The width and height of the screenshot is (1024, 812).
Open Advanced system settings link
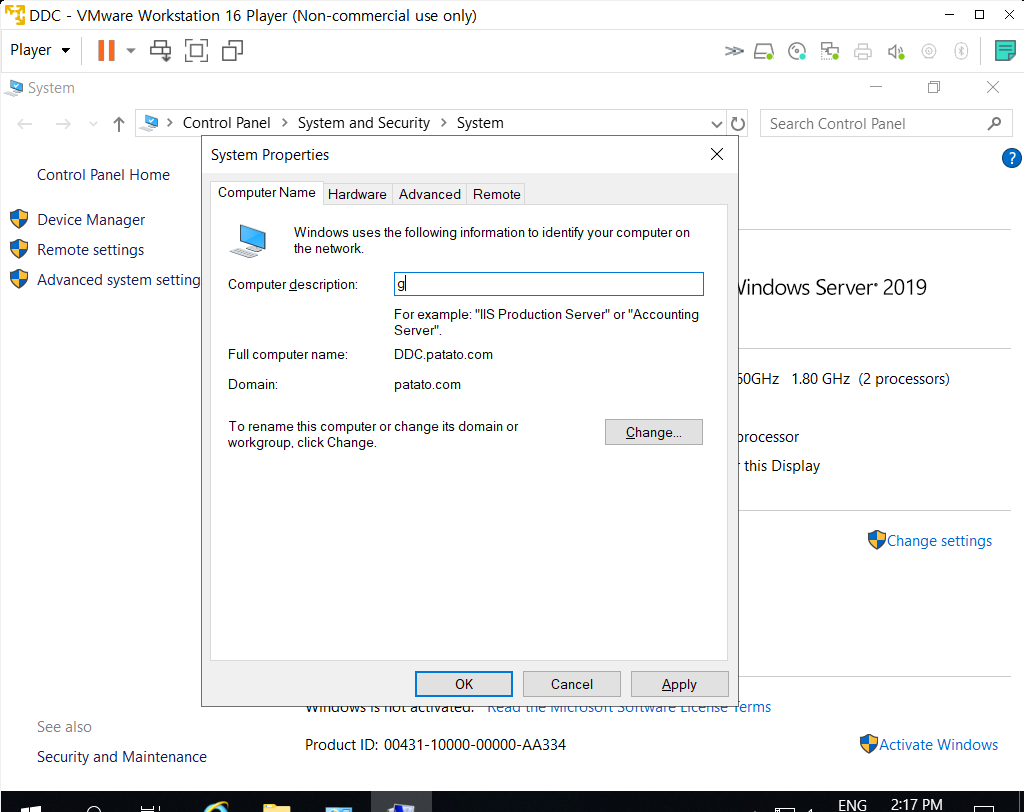[x=119, y=280]
